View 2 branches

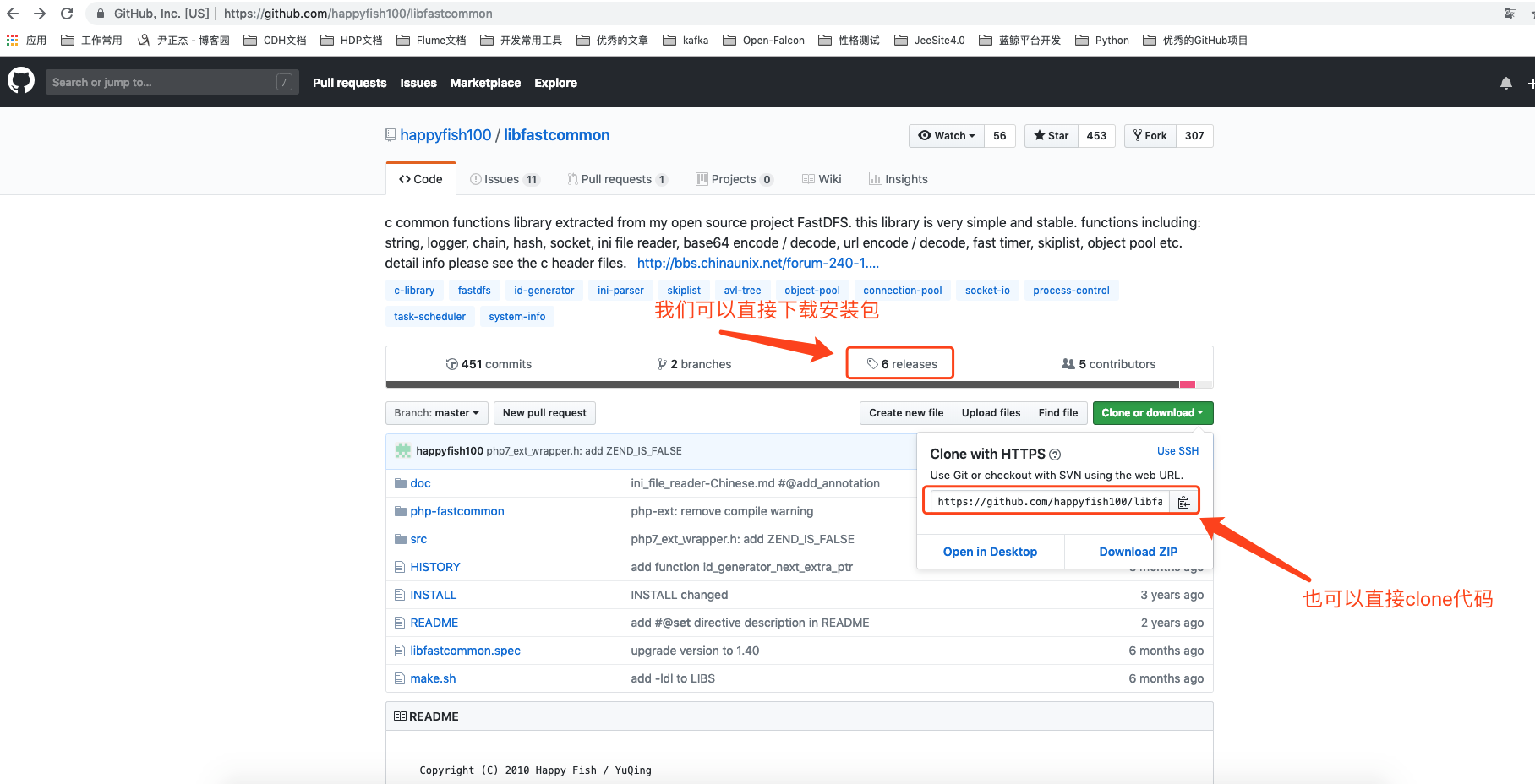click(694, 364)
